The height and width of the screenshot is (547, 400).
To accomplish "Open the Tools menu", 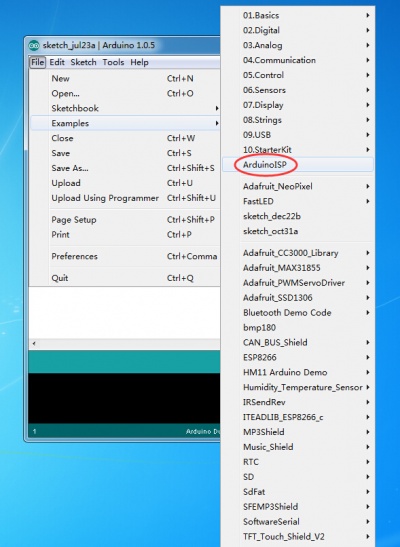I will (113, 62).
